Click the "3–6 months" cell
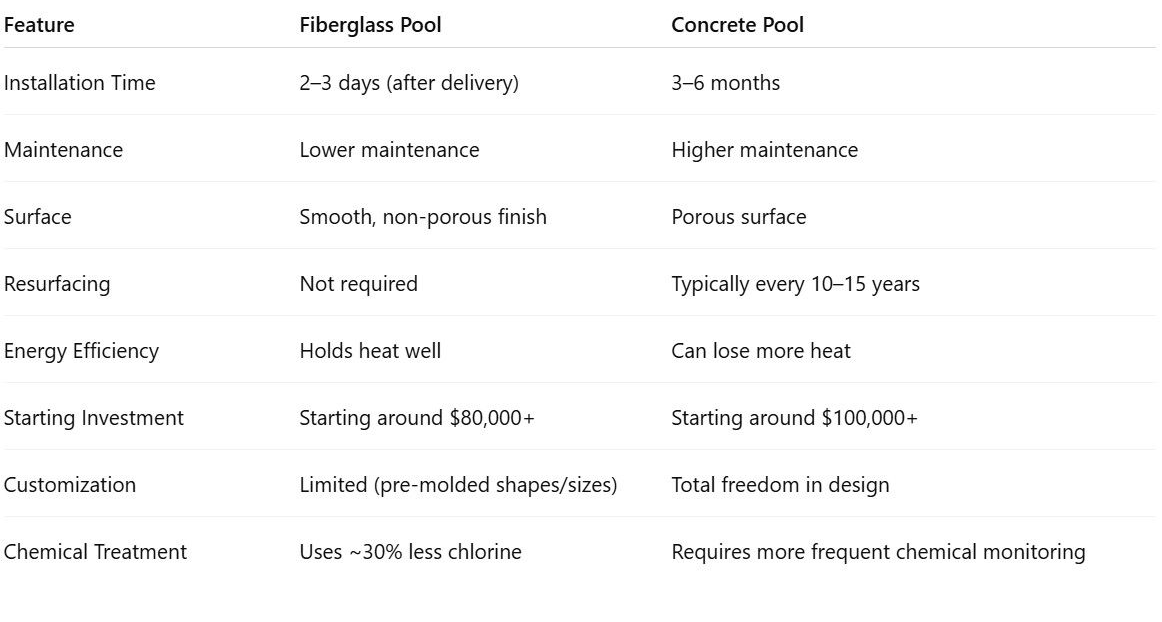1162x622 pixels. point(725,83)
